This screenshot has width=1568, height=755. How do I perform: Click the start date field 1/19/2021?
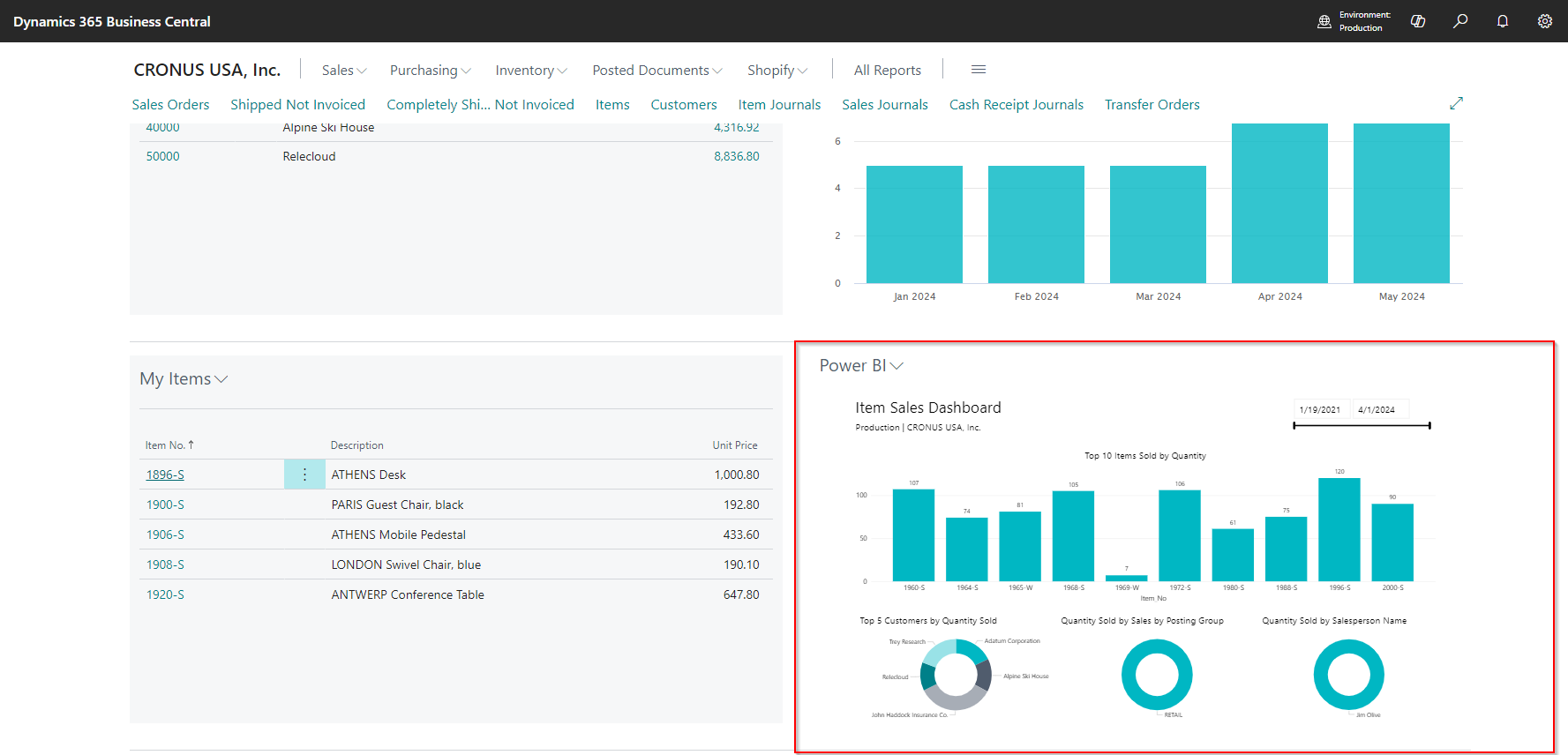1320,409
